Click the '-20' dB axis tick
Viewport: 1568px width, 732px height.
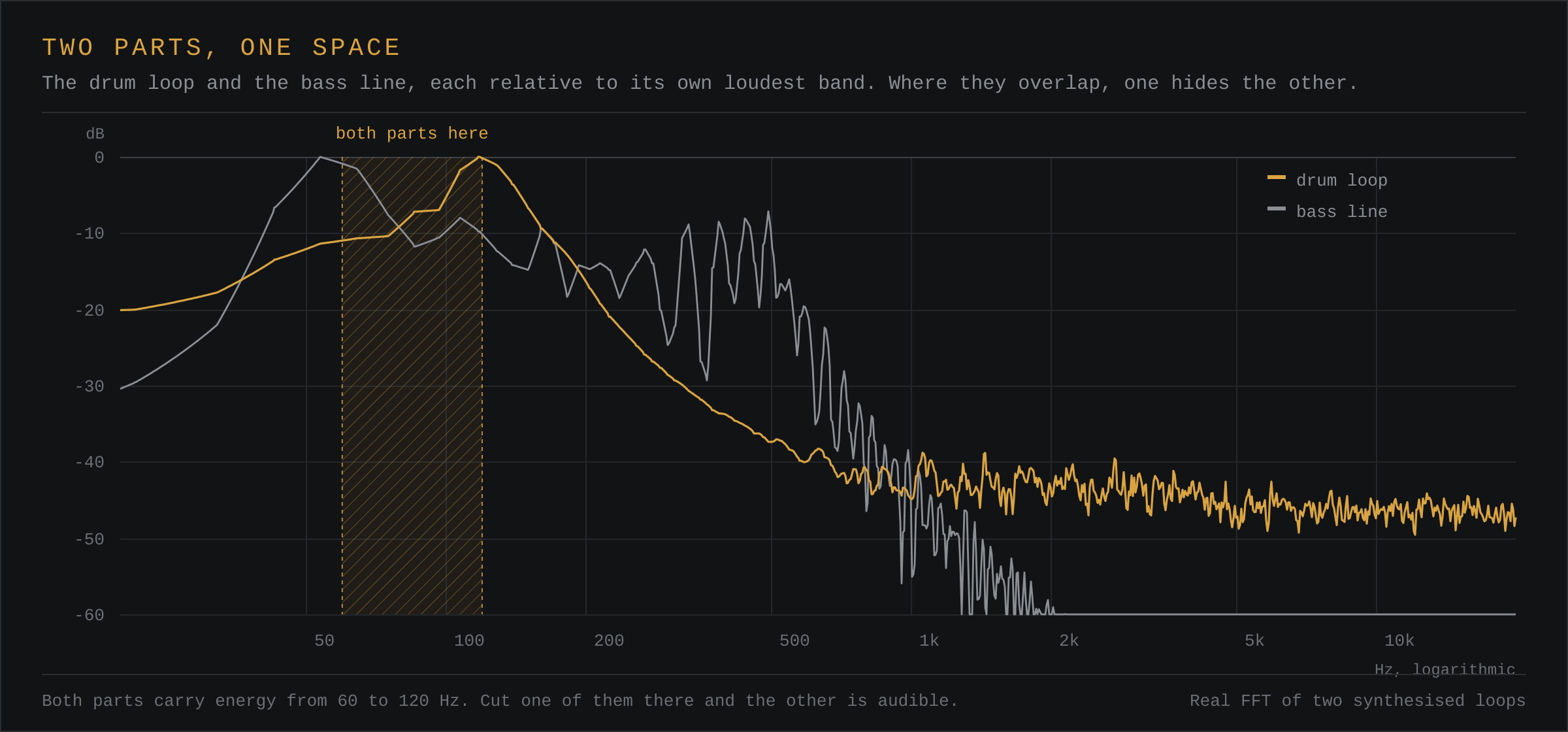pyautogui.click(x=90, y=310)
